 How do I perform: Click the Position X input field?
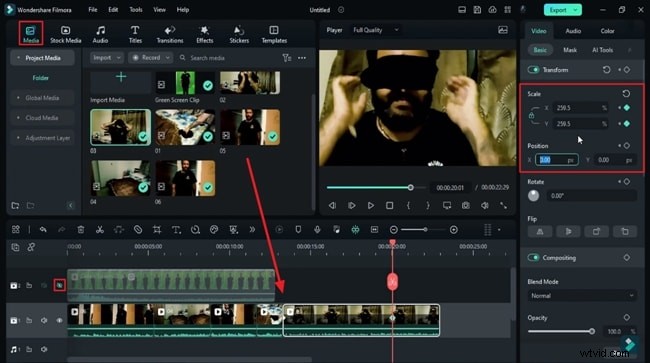557,160
